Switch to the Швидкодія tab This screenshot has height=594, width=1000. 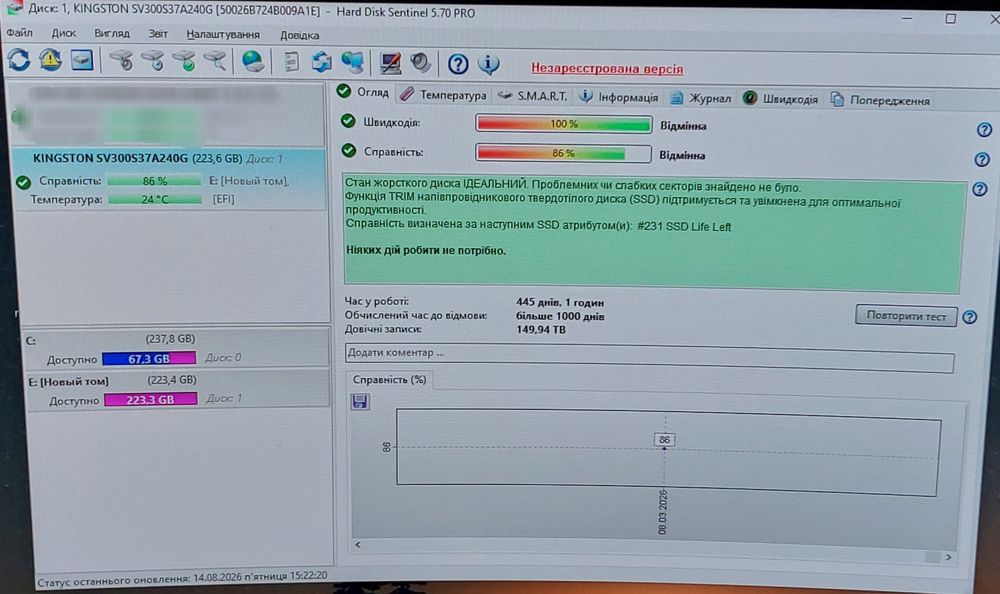click(x=780, y=99)
